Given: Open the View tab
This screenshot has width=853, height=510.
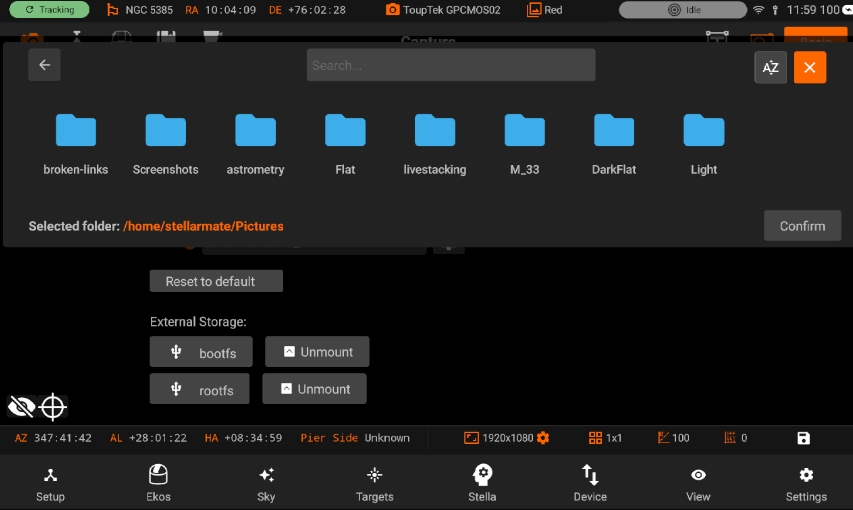Looking at the screenshot, I should (x=698, y=483).
